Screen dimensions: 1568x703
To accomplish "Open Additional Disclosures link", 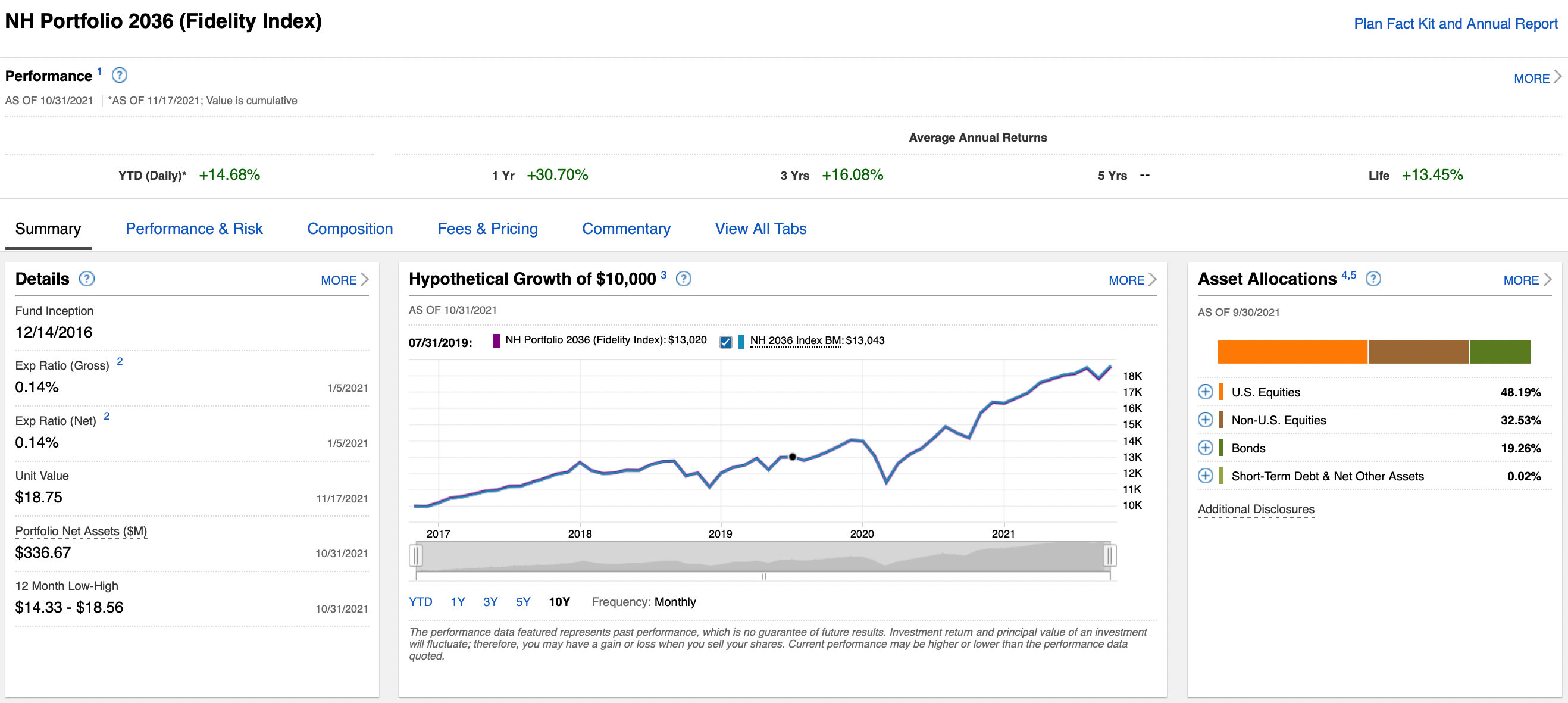I will [1256, 510].
